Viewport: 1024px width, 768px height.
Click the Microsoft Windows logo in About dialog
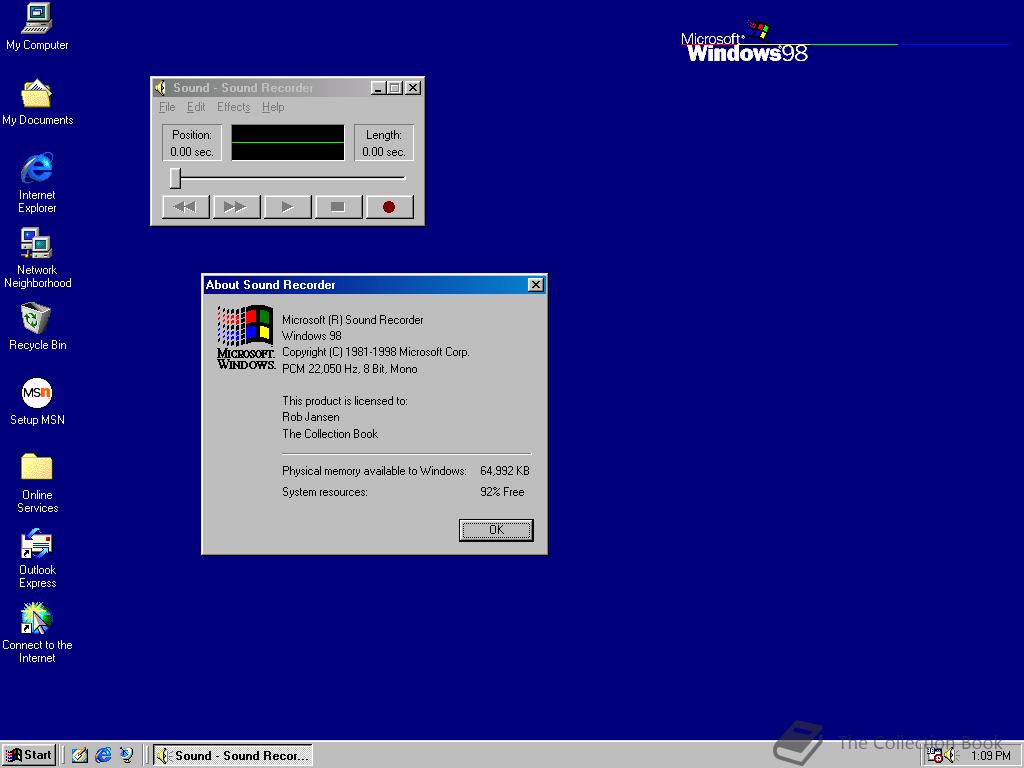click(246, 338)
